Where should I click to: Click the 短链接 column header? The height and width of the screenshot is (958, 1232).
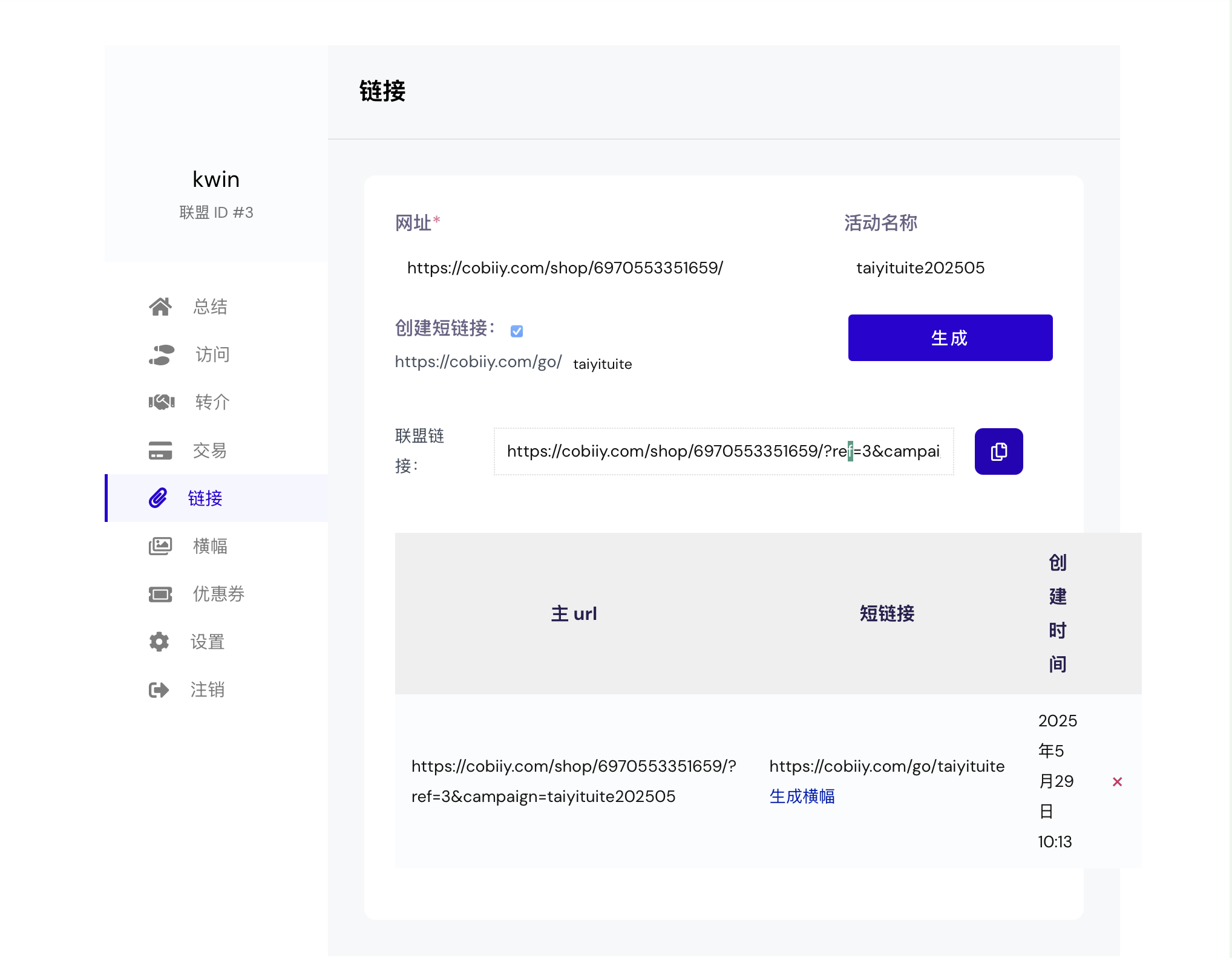(x=886, y=613)
